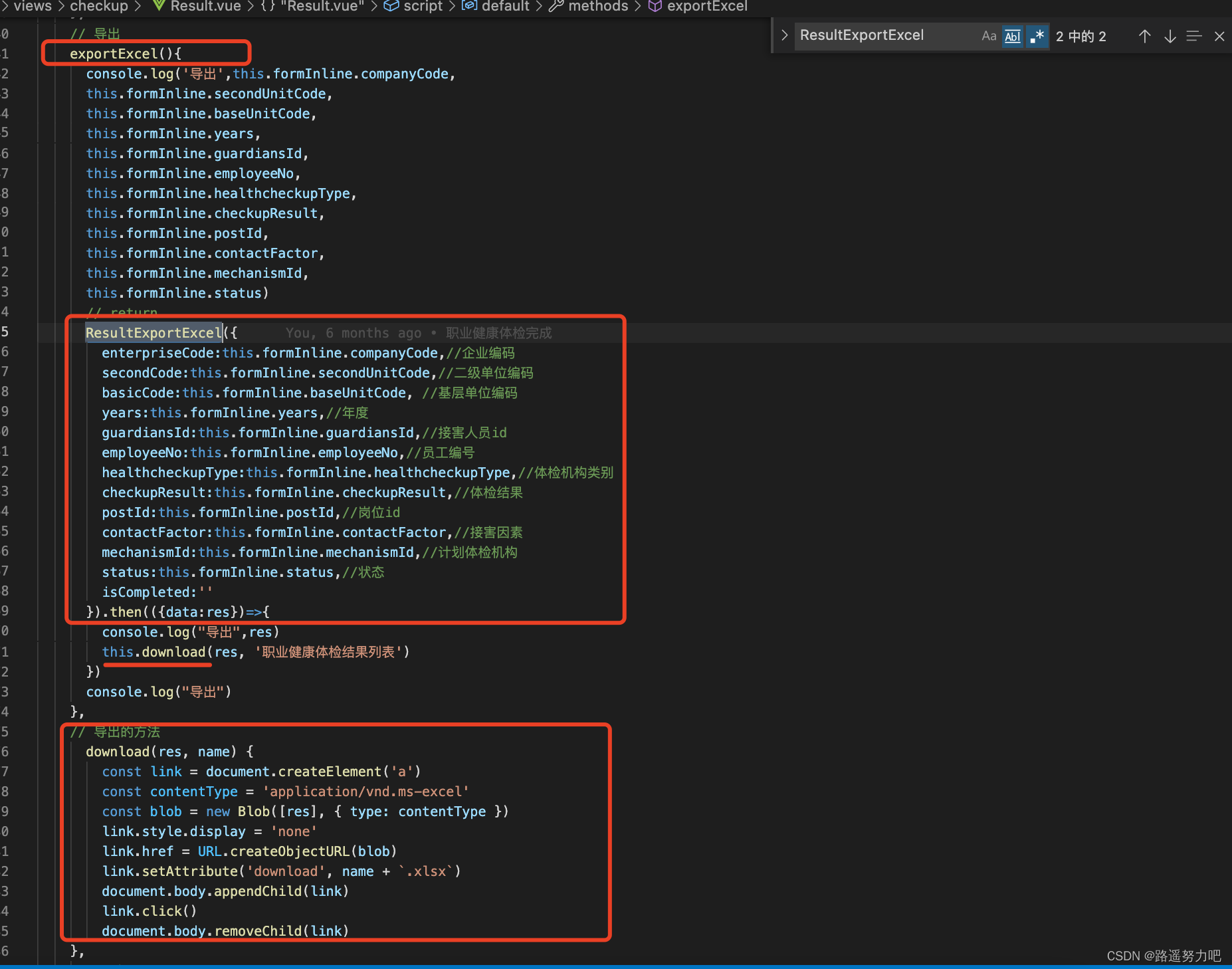Viewport: 1232px width, 969px height.
Task: Click the document.body.appendChild(link) line
Action: (225, 891)
